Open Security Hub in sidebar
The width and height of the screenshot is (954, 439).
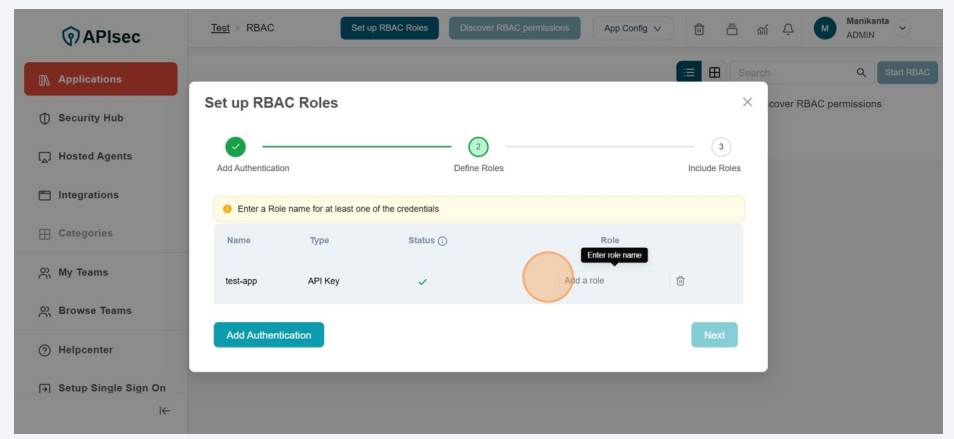pos(90,118)
